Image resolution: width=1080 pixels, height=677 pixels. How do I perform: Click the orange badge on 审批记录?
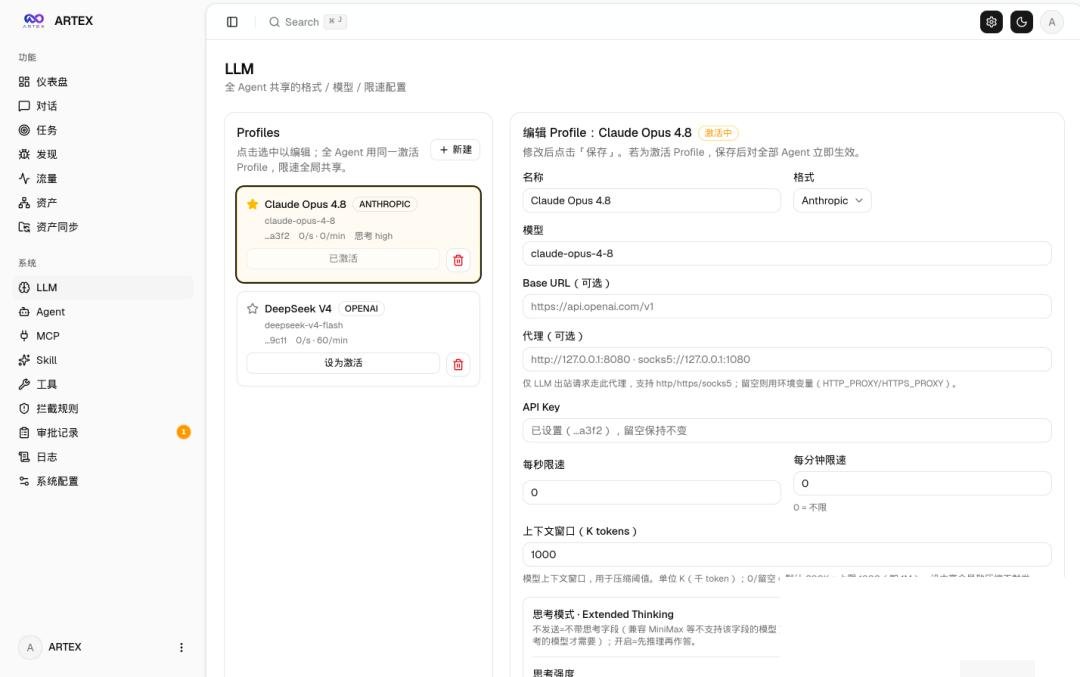click(x=183, y=432)
